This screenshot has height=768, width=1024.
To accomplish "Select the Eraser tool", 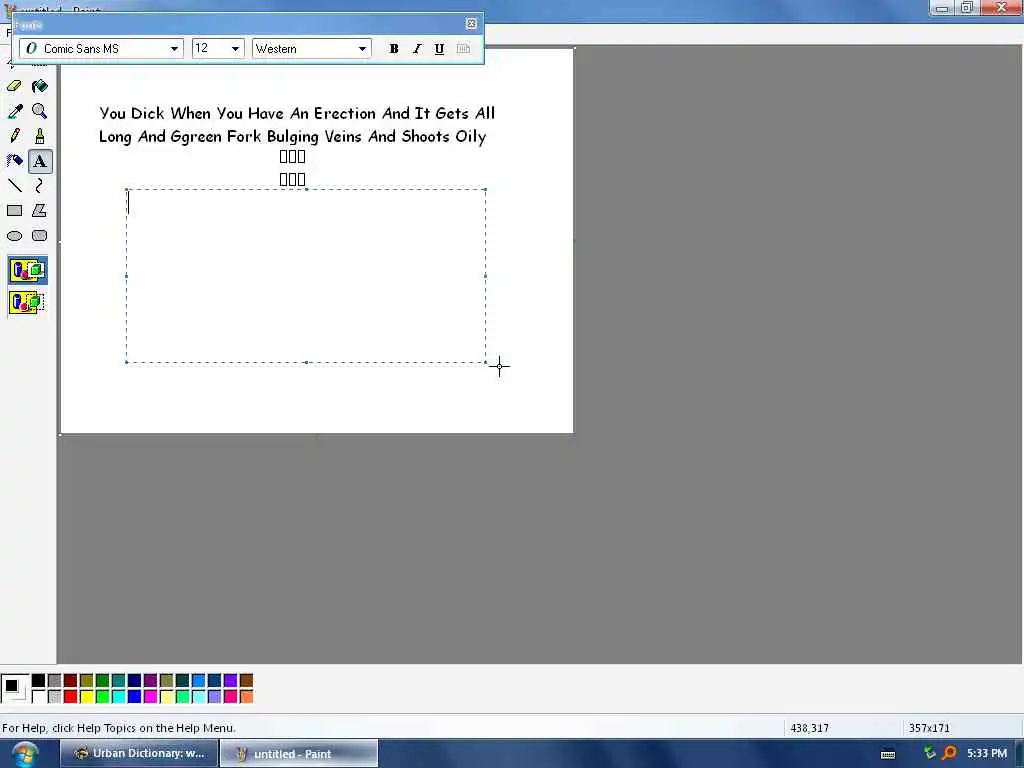I will coord(14,86).
